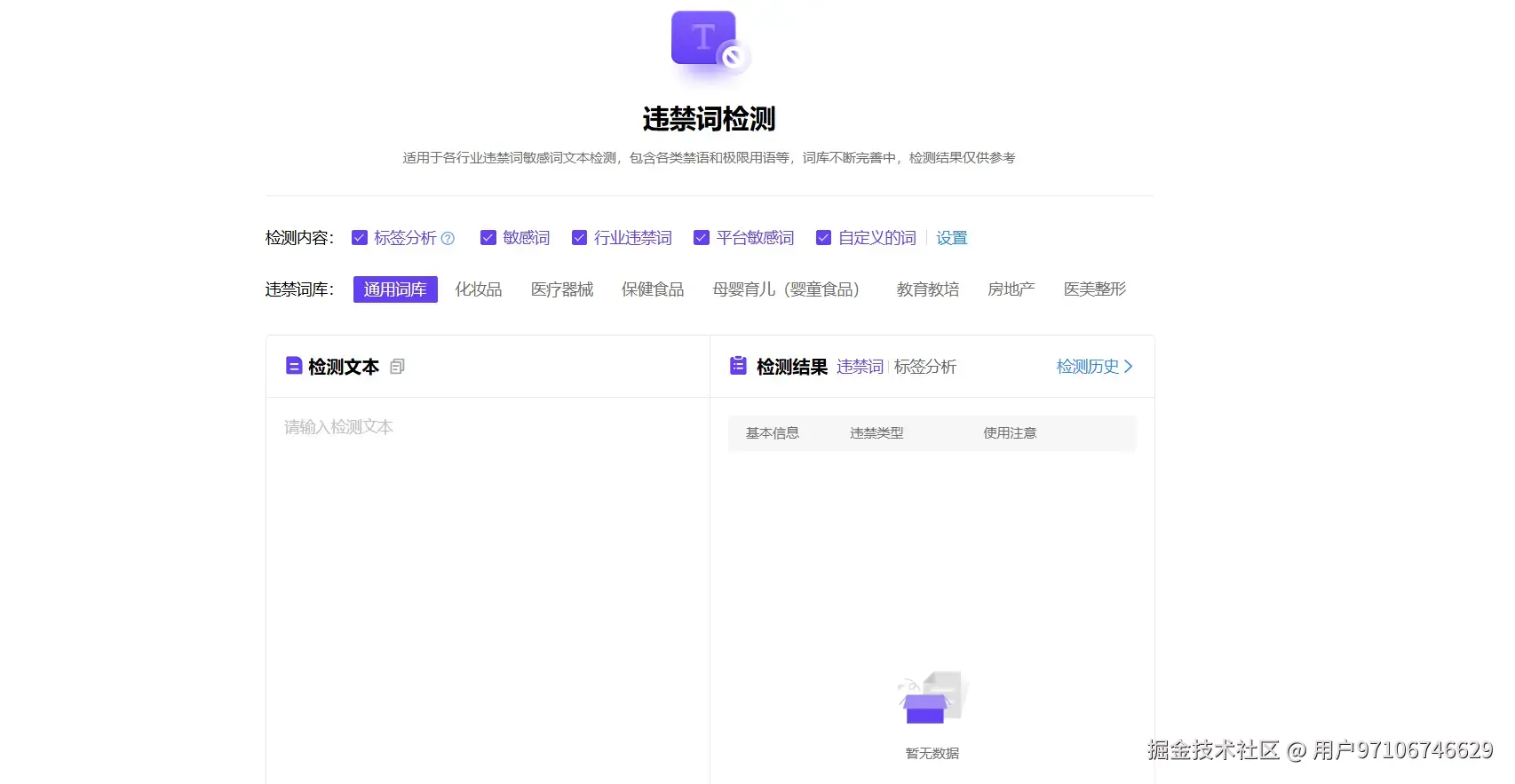This screenshot has width=1515, height=784.
Task: Click the 暂无数据 text
Action: tap(932, 754)
